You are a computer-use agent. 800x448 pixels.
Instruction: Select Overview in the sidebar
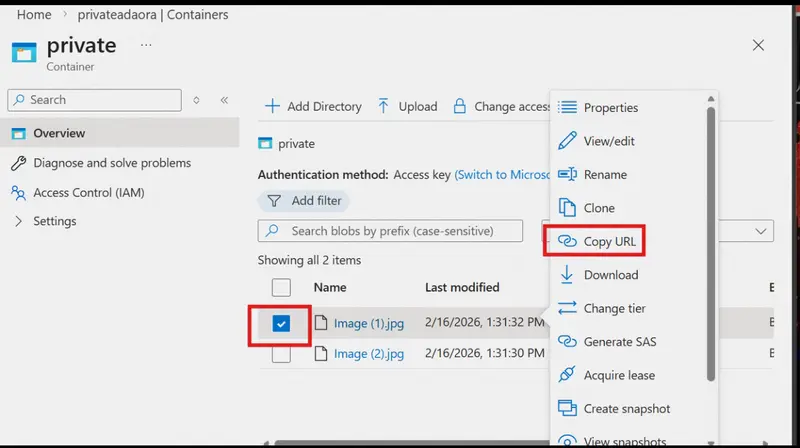click(x=119, y=133)
